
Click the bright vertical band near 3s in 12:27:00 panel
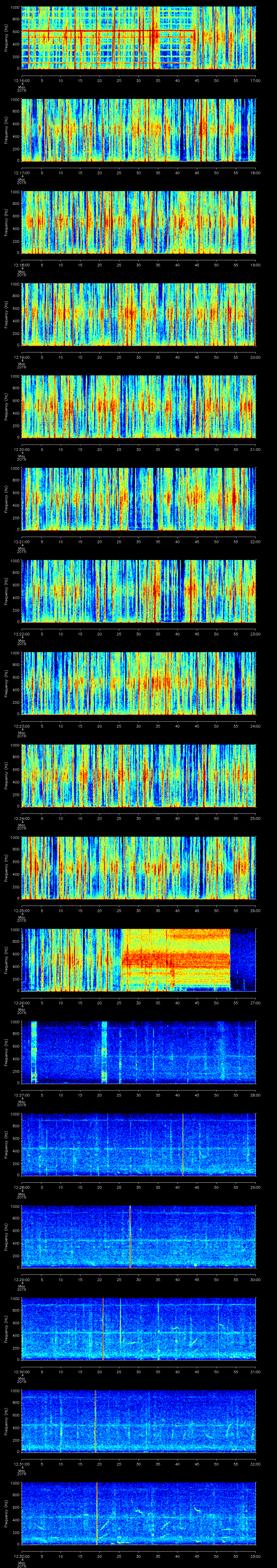pyautogui.click(x=34, y=1052)
